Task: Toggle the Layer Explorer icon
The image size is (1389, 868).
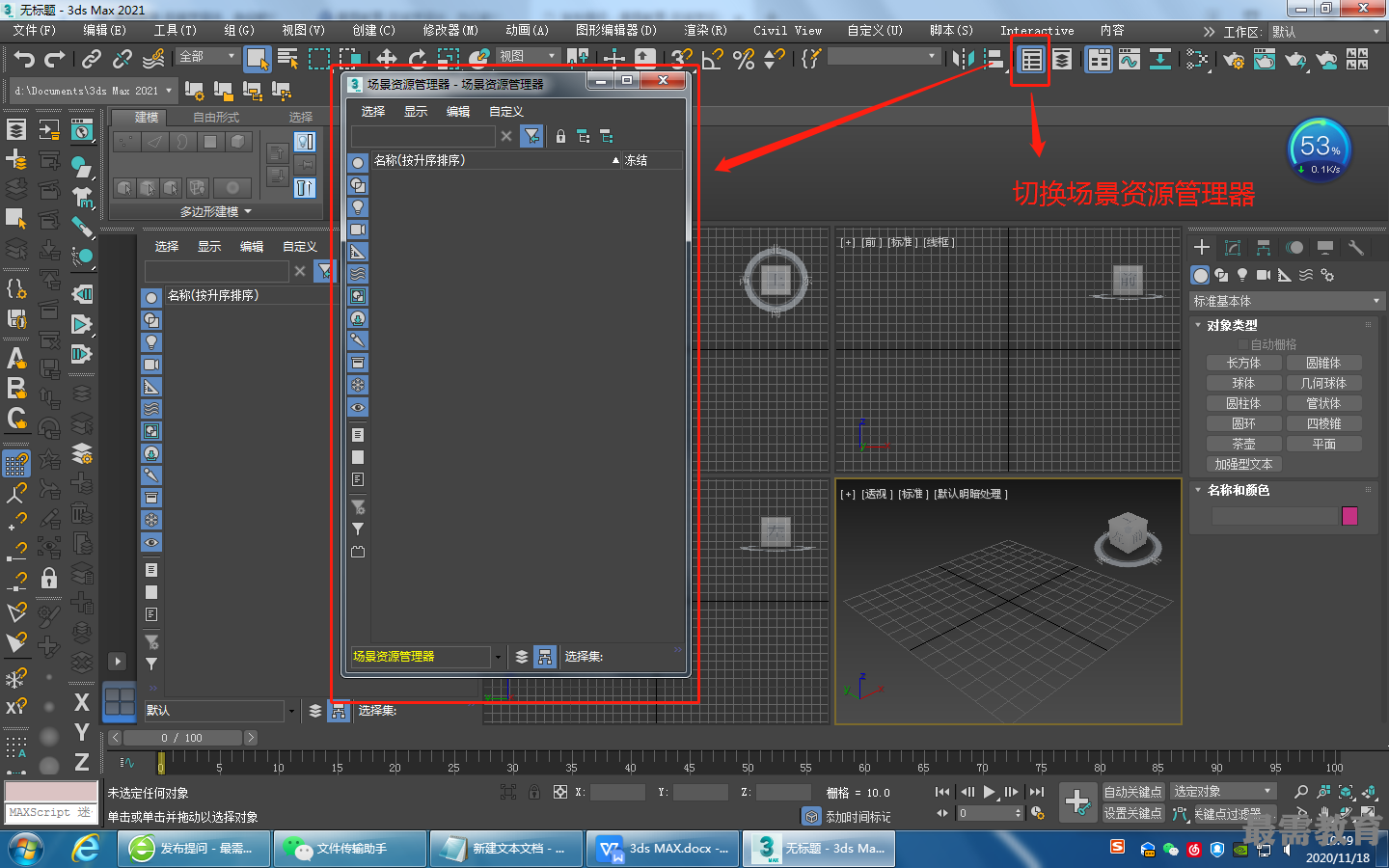Action: click(1062, 60)
